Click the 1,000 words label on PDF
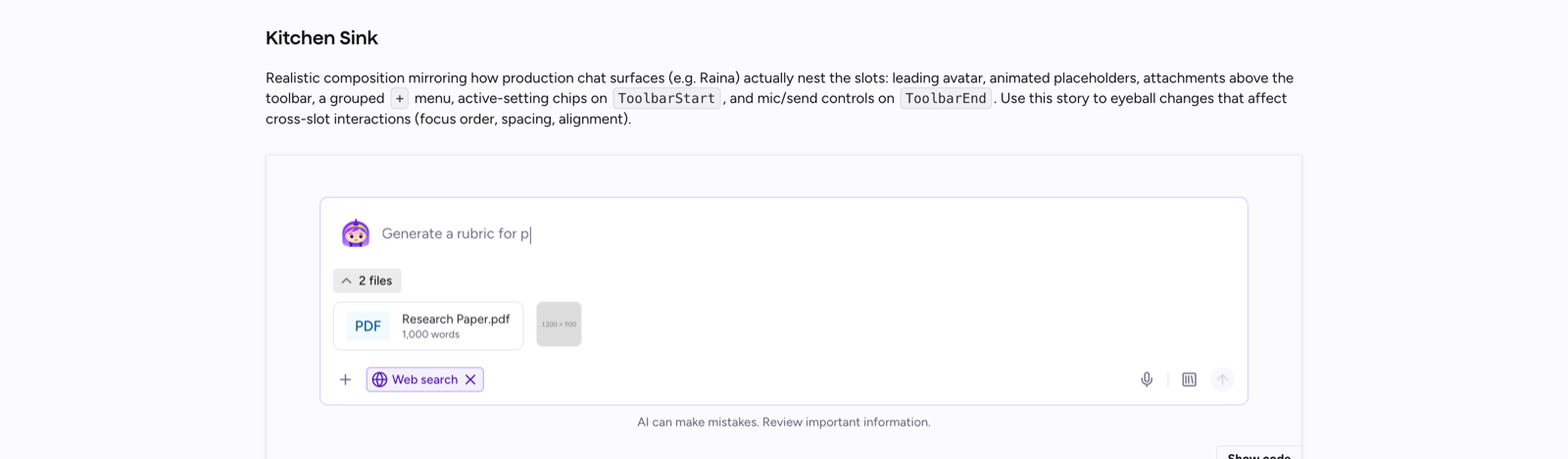The height and width of the screenshot is (459, 1568). tap(430, 334)
